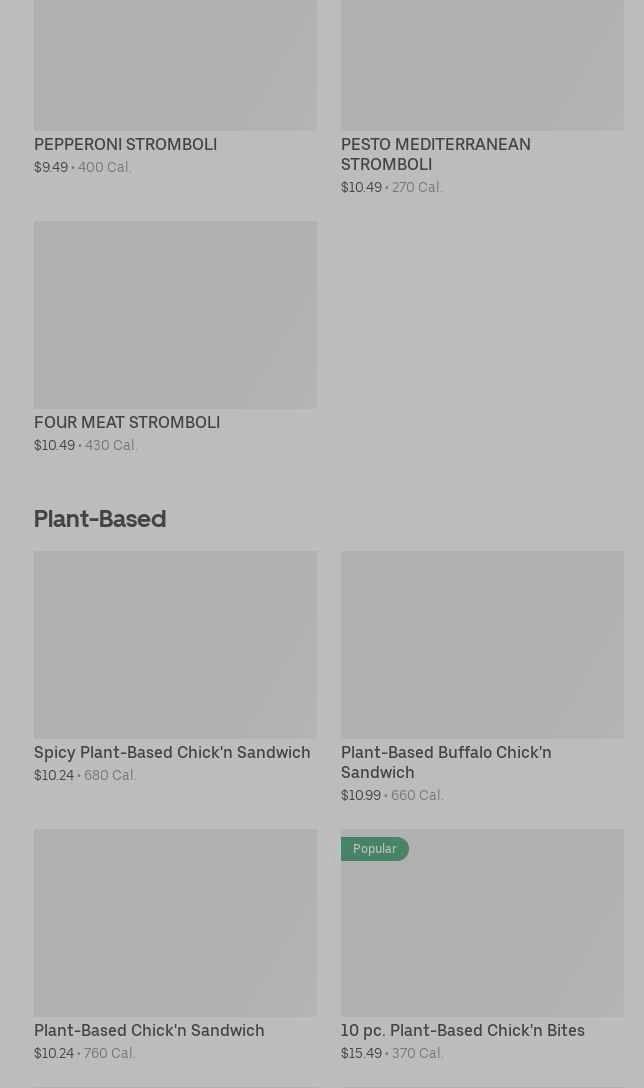
Task: Click the $15.49 price for Chick'n Bites
Action: (361, 1053)
